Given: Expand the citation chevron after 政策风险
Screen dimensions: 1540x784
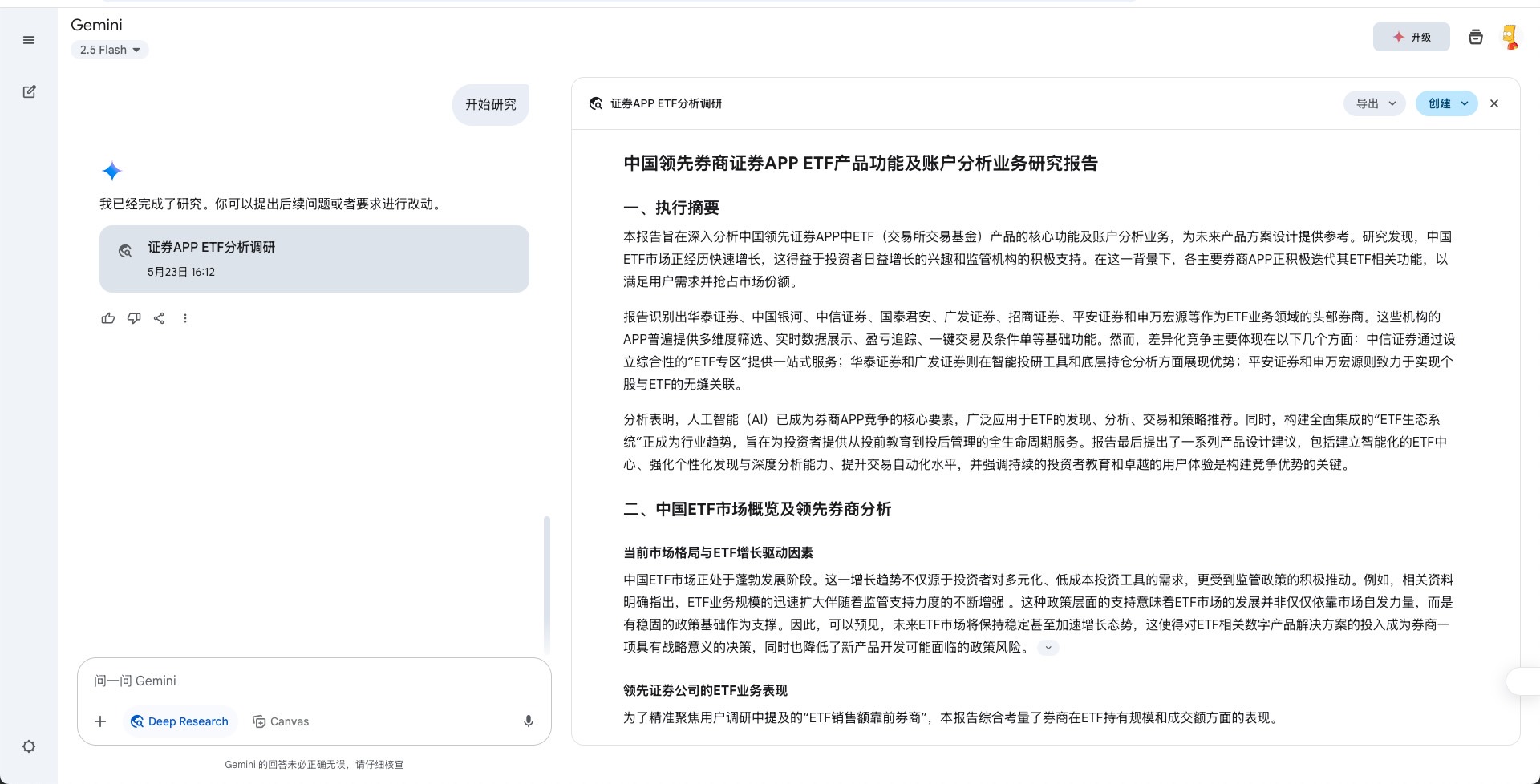Looking at the screenshot, I should [1048, 648].
